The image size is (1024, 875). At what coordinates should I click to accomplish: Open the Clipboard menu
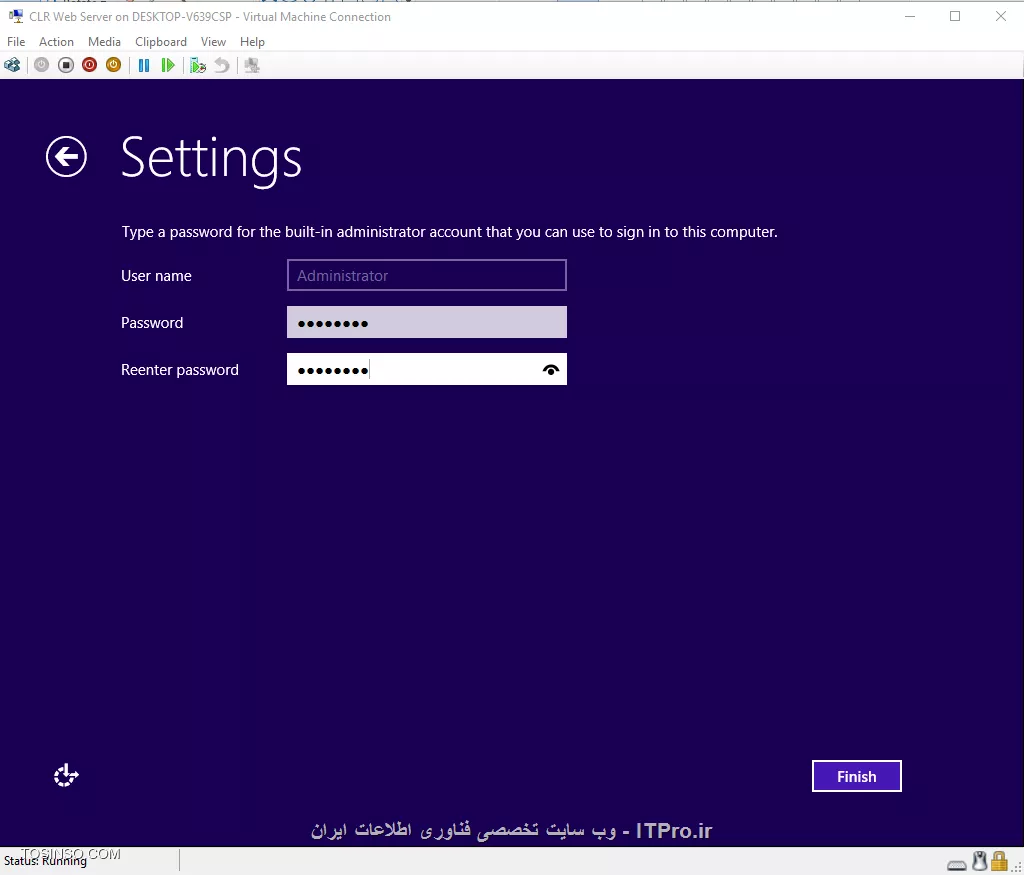coord(160,41)
